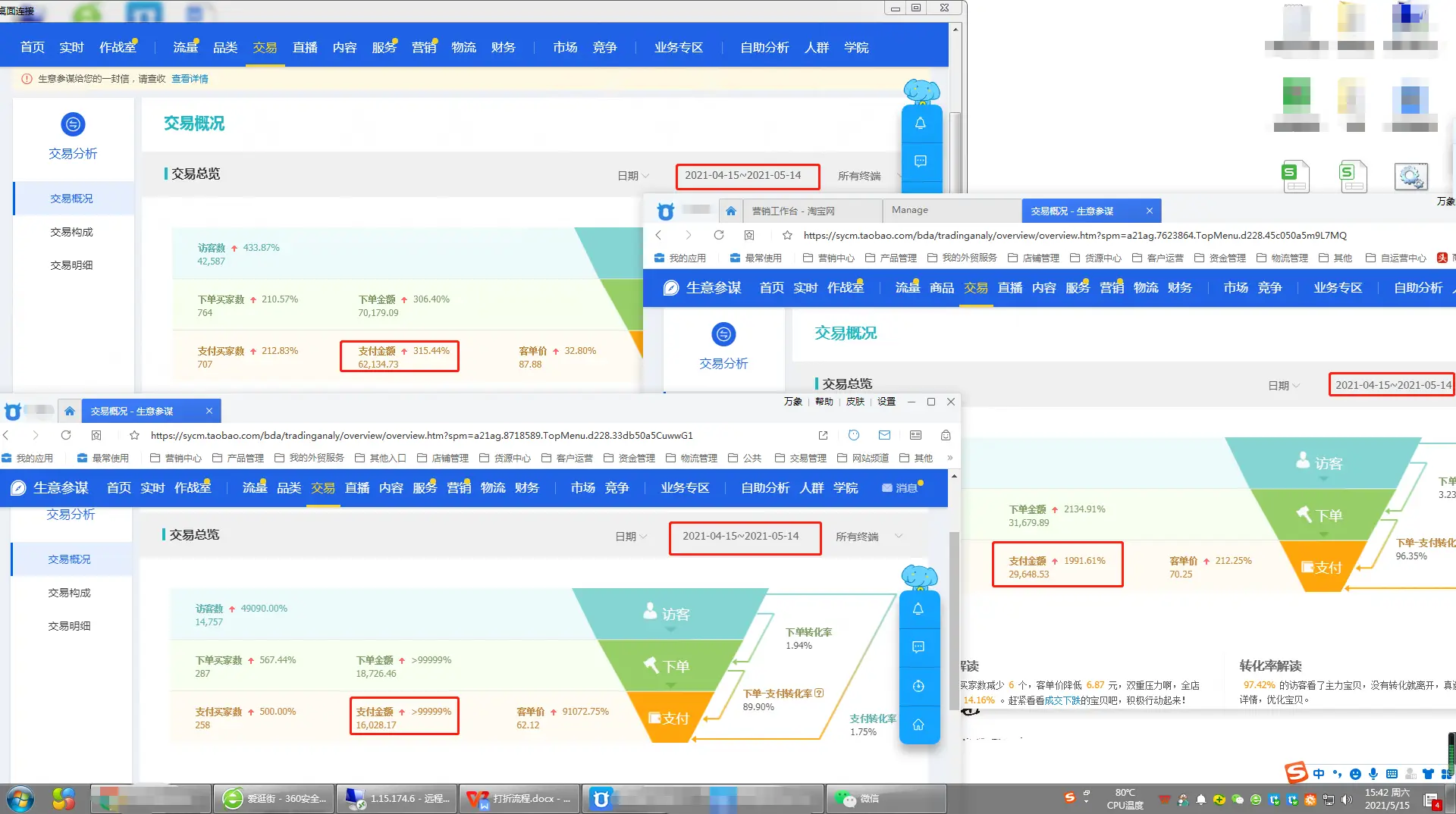Image resolution: width=1456 pixels, height=814 pixels.
Task: Click the reader-card icon in front window toolbar
Action: 915,435
